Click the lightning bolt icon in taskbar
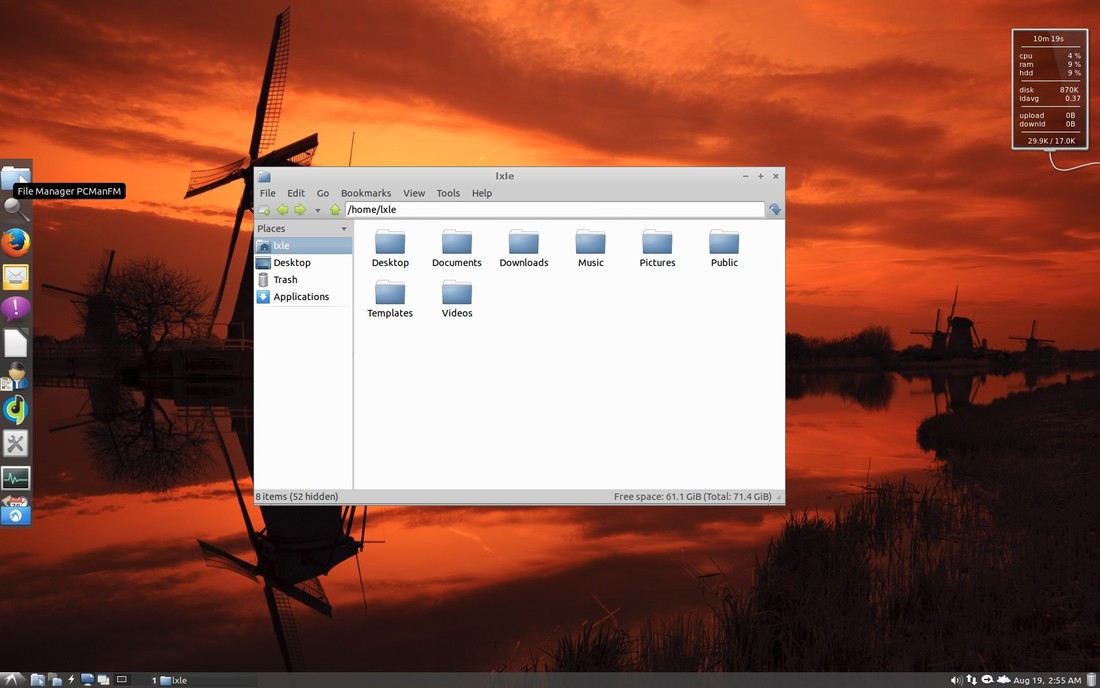 [x=71, y=680]
